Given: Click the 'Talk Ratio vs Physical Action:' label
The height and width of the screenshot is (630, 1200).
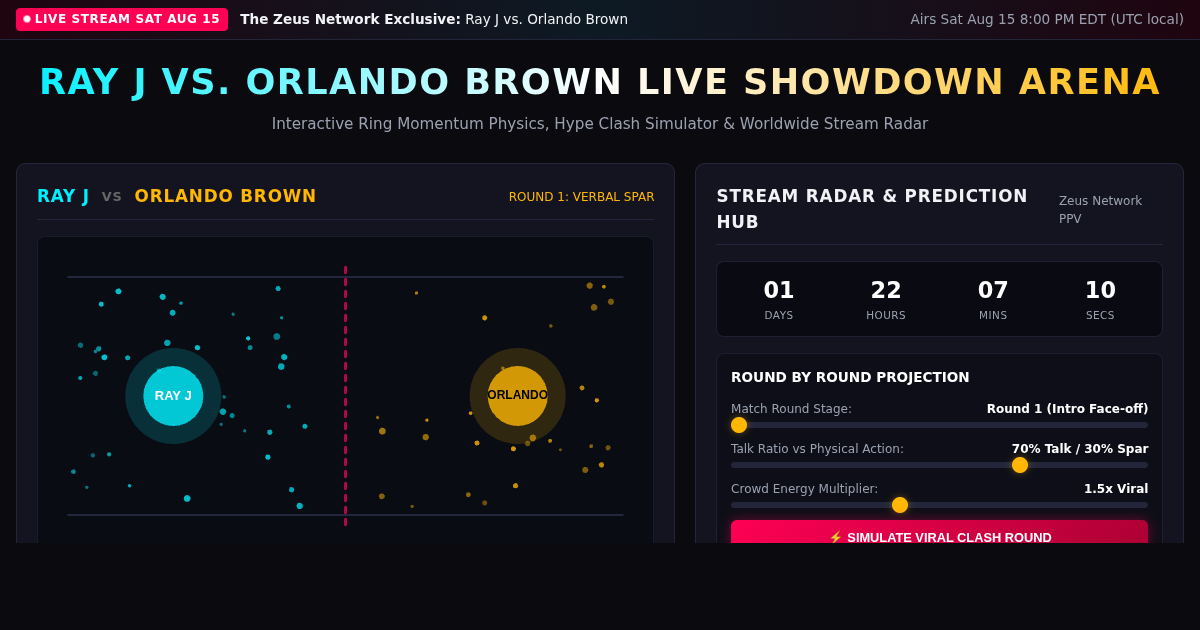Looking at the screenshot, I should coord(817,449).
